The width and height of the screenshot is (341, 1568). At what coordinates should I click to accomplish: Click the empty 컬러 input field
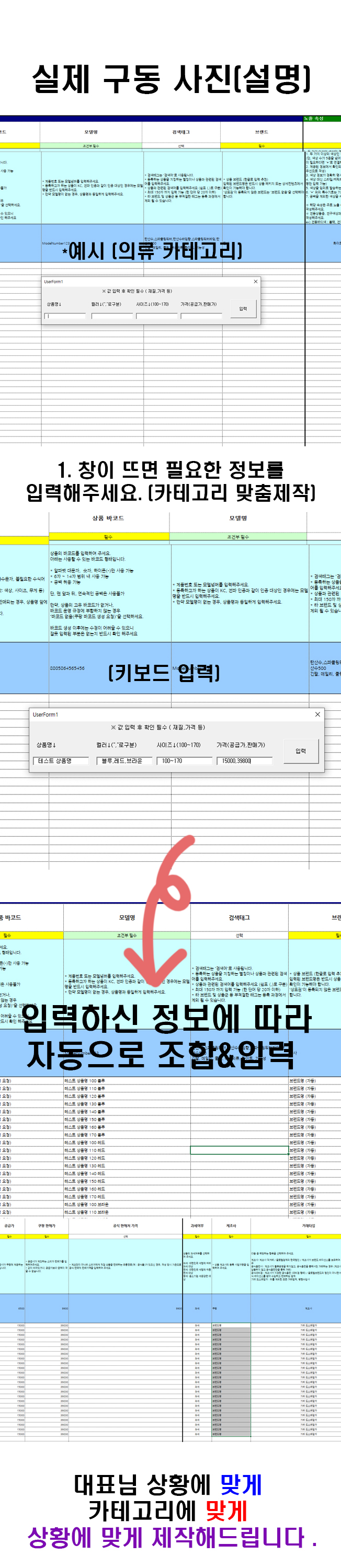pos(111,316)
